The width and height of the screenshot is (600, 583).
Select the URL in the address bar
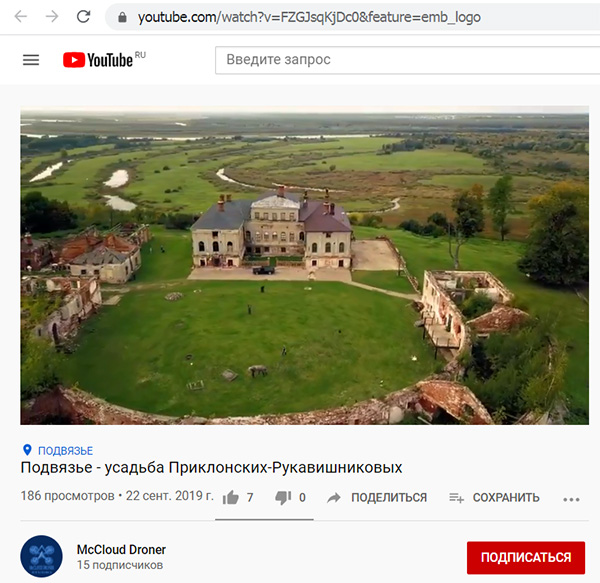[x=309, y=17]
